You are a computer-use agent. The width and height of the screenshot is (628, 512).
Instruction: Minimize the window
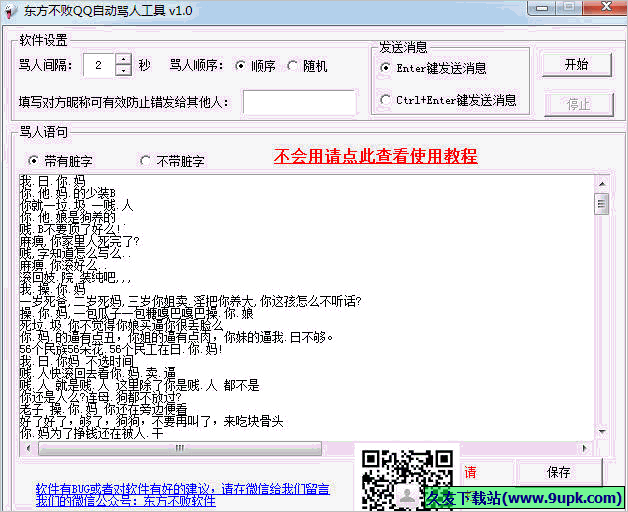click(542, 8)
